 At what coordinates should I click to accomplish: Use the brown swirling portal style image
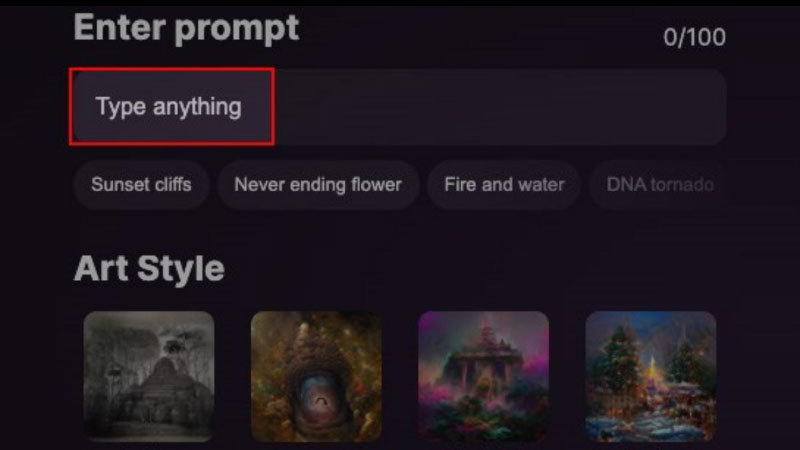pyautogui.click(x=316, y=377)
